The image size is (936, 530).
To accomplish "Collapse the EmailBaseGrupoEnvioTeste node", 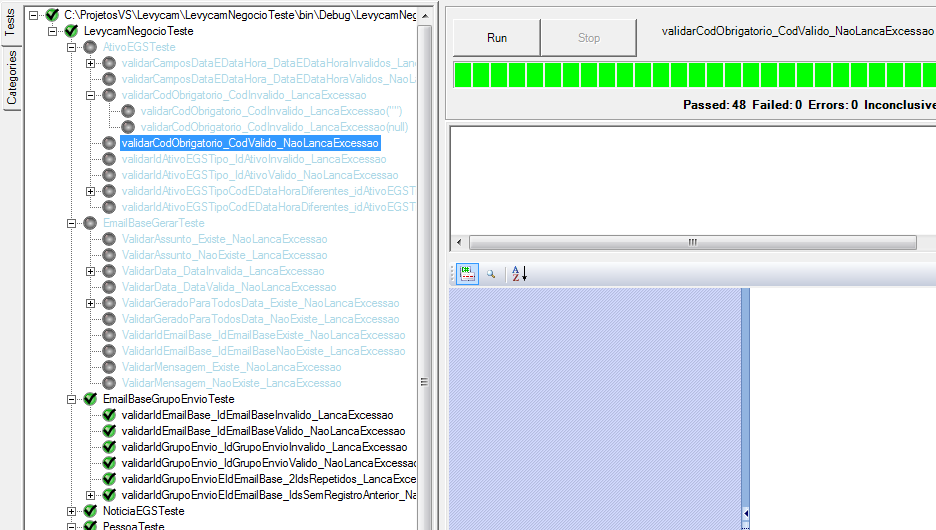I will click(72, 399).
